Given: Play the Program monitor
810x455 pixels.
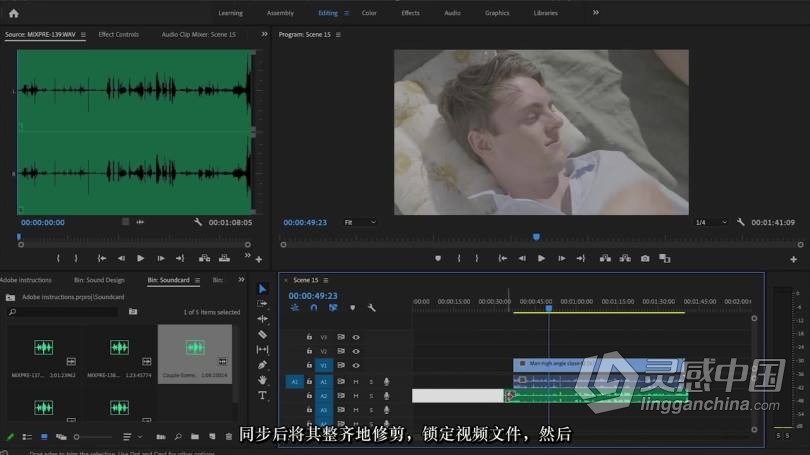Looking at the screenshot, I should coord(541,258).
